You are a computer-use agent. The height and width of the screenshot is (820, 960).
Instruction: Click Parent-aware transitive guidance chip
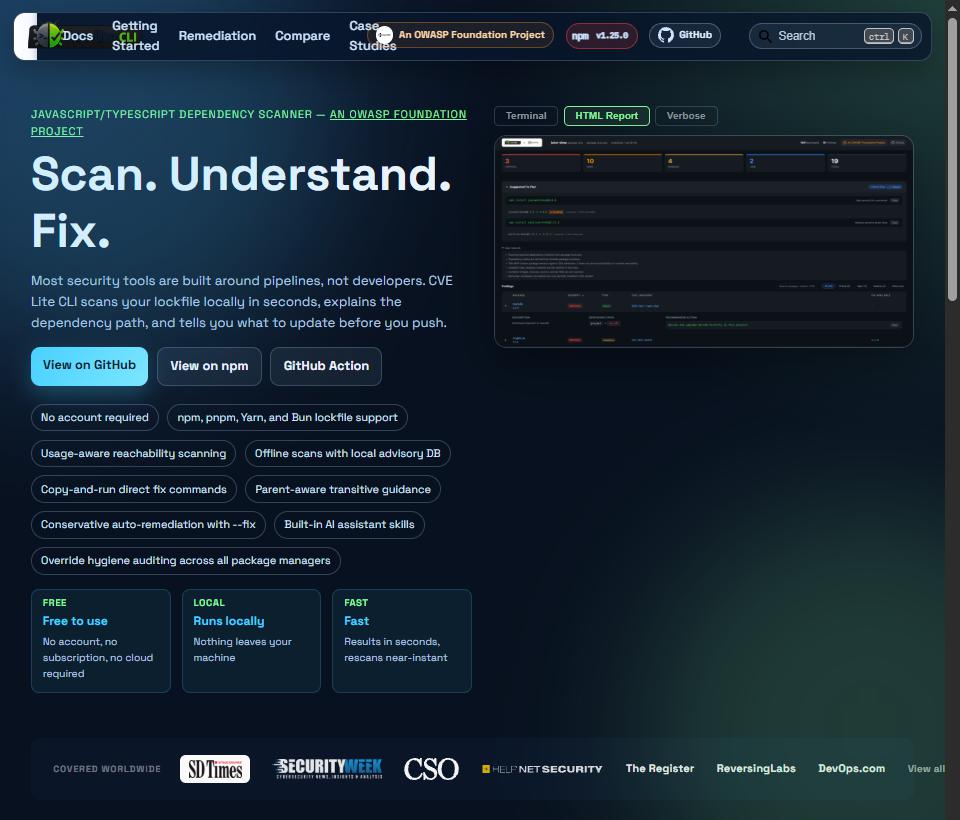pyautogui.click(x=343, y=489)
